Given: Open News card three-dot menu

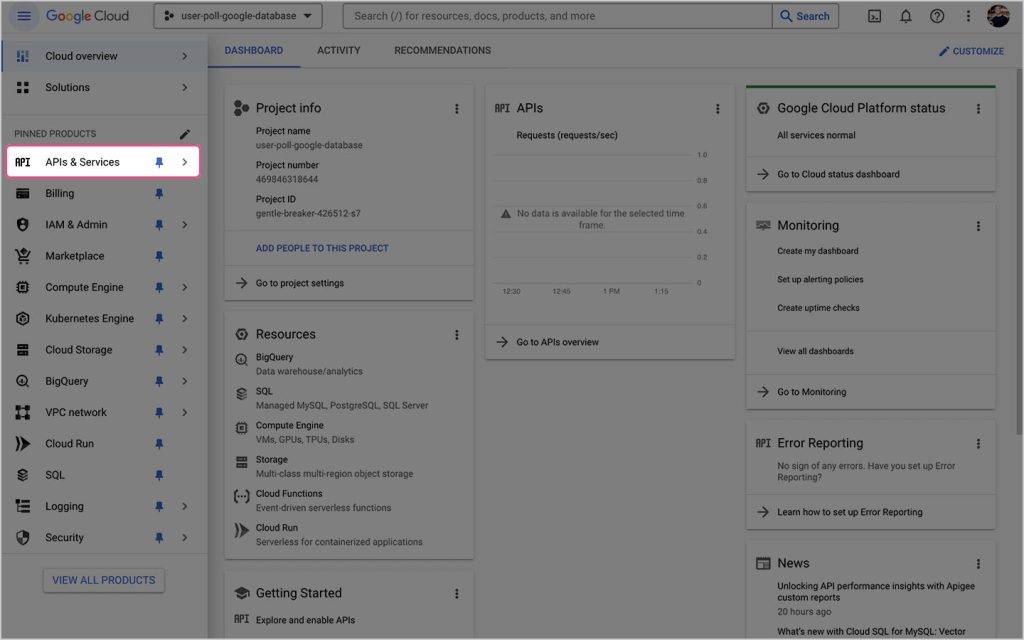Looking at the screenshot, I should pos(978,564).
